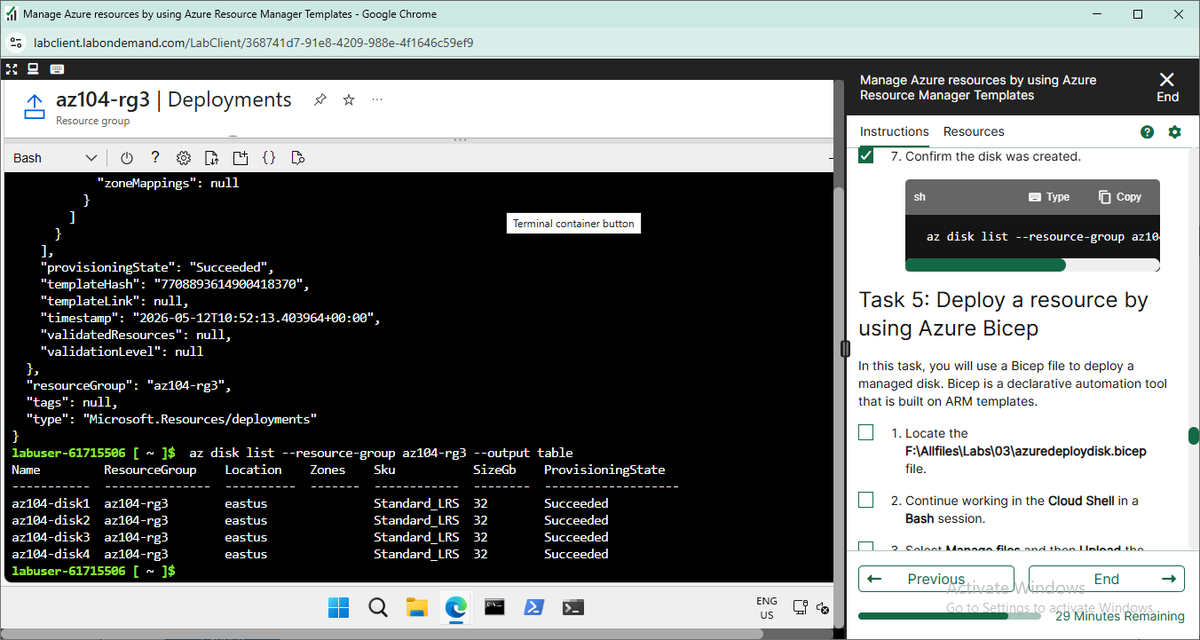Click the az disk list command text in code block
1200x640 pixels.
tap(1043, 237)
